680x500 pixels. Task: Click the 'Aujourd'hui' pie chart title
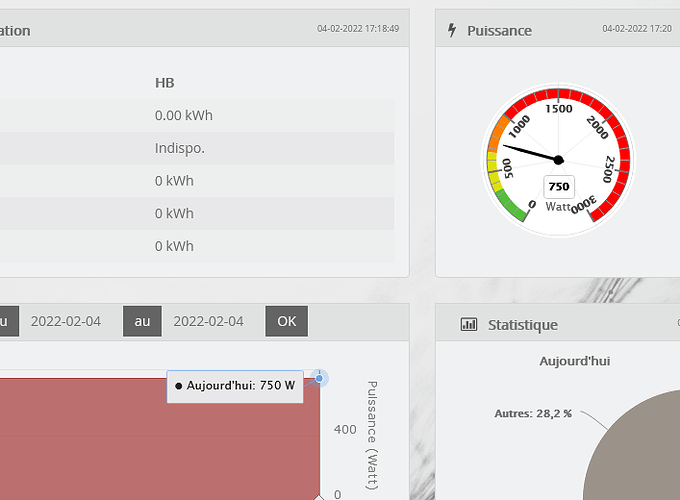tap(575, 361)
